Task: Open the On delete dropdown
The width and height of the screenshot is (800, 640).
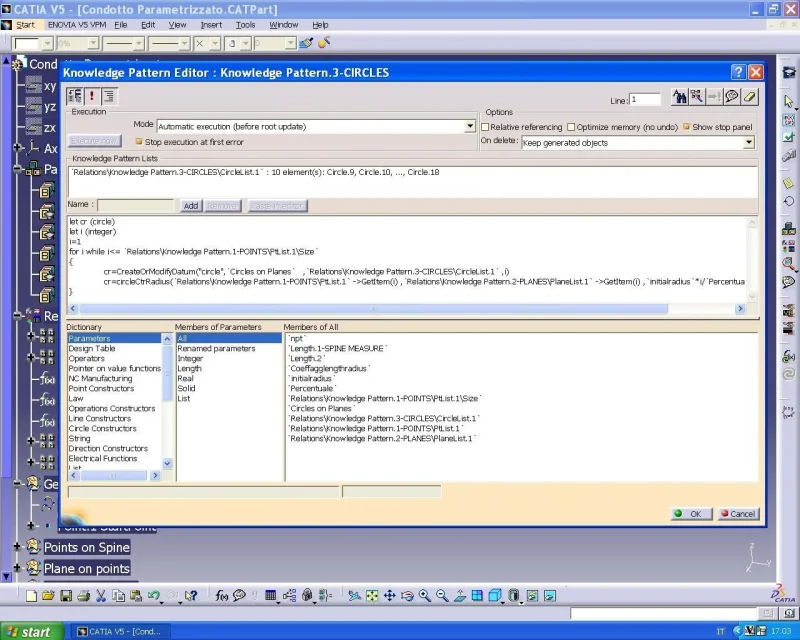Action: [748, 143]
